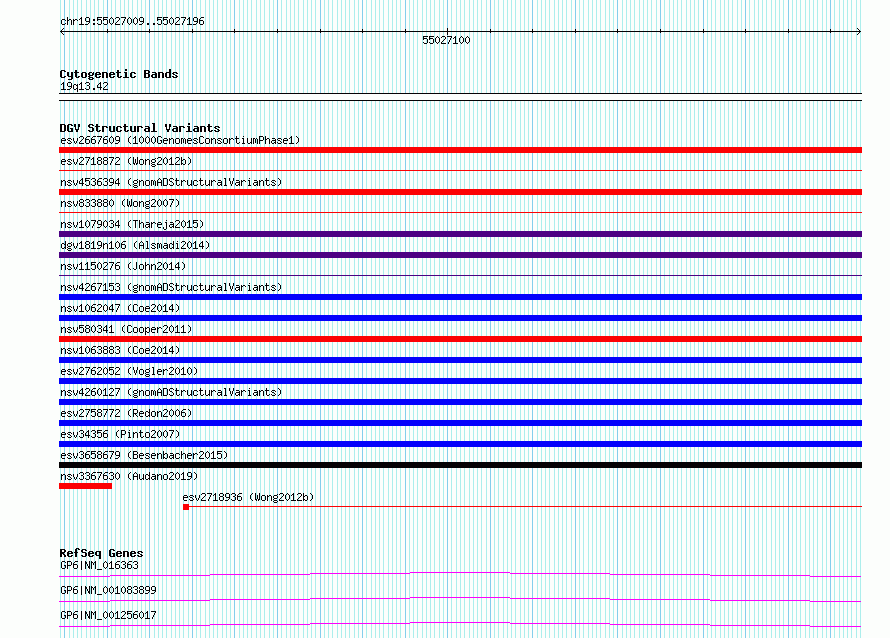Open esv2762052 (Vogler2010) variant
This screenshot has width=890, height=638.
click(129, 371)
